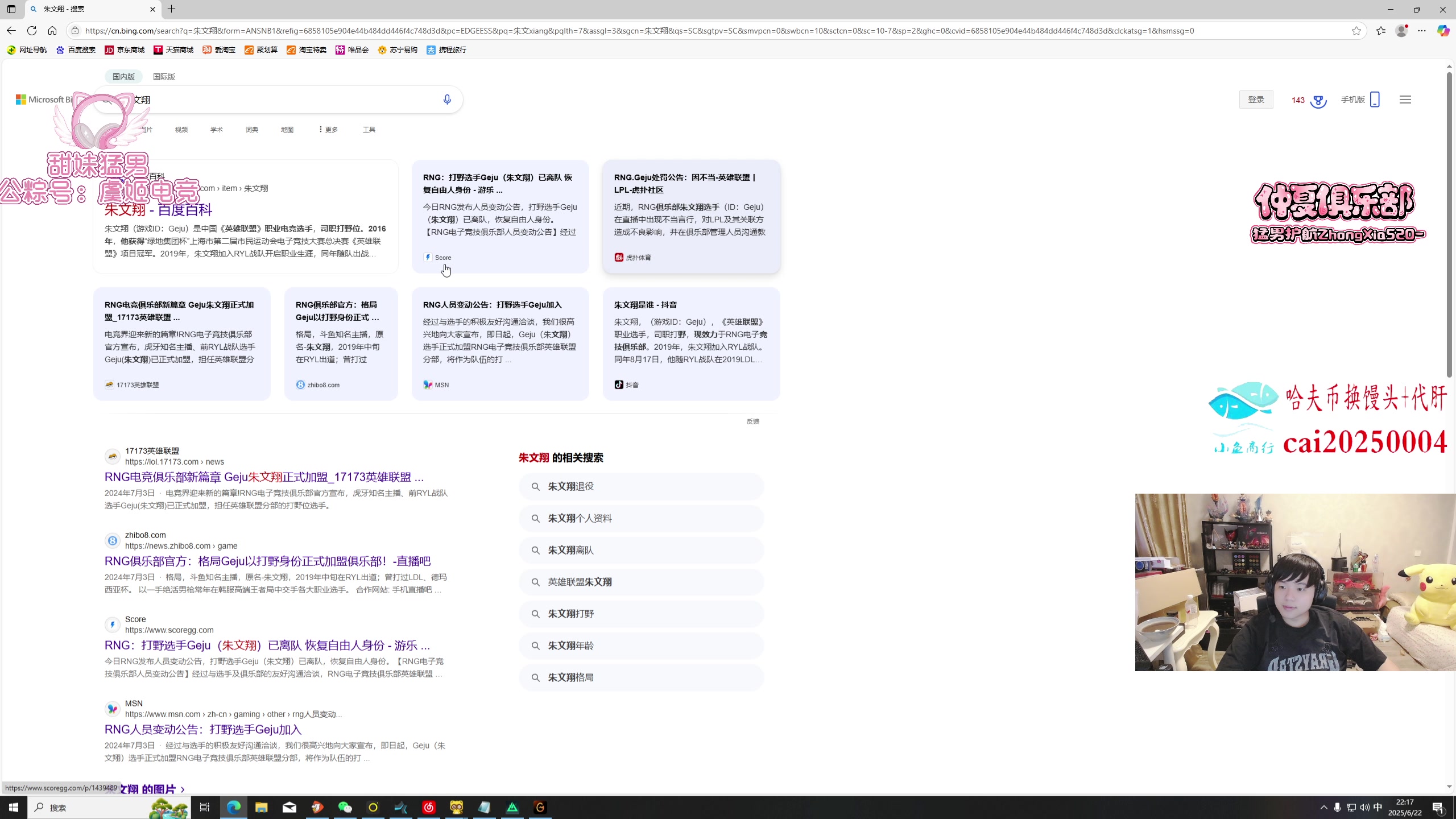Search related term 朱文翔离队
This screenshot has height=819, width=1456.
coord(641,550)
